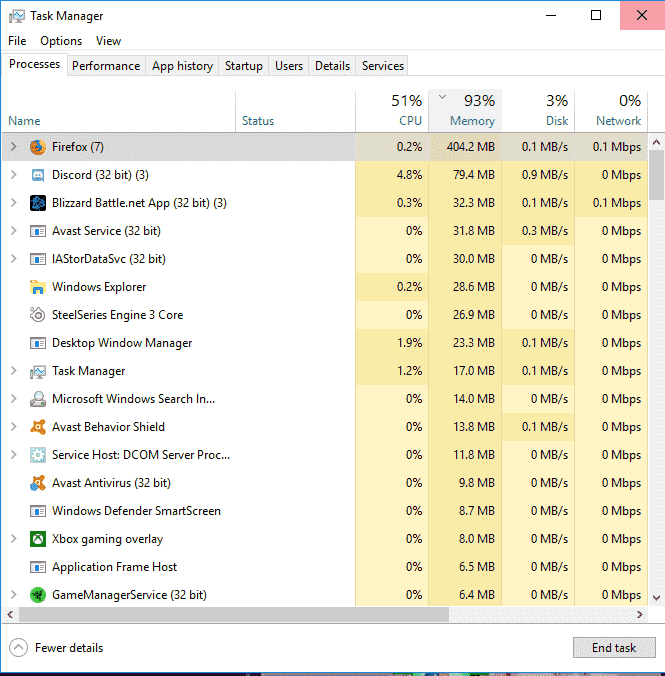Click the Microsoft Windows Search Indexer icon
The height and width of the screenshot is (676, 665).
click(38, 399)
